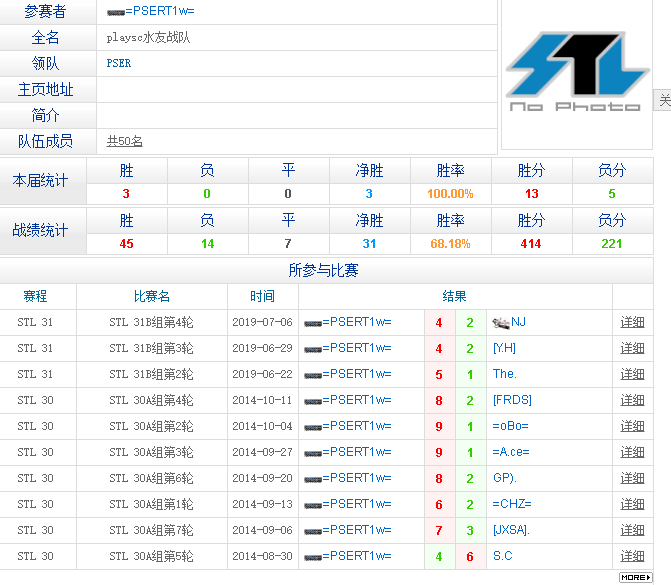
Task: Select the text STL 30A组第2轮
Action: (151, 426)
